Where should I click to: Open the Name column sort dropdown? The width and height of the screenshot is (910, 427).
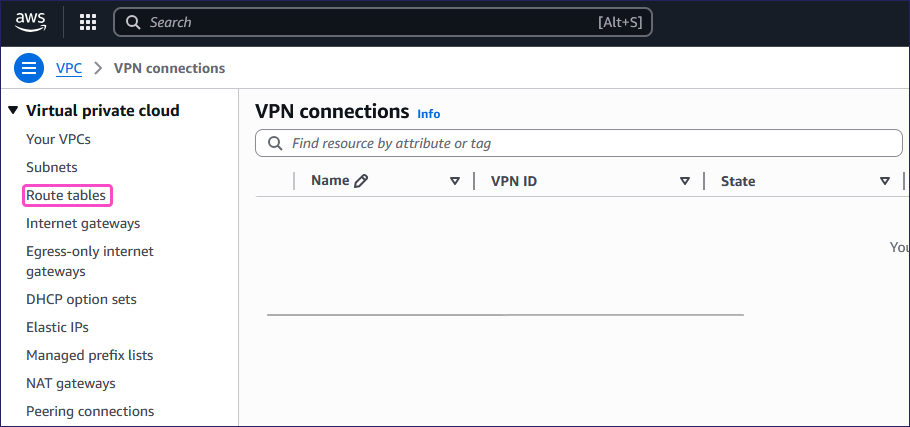(x=455, y=181)
